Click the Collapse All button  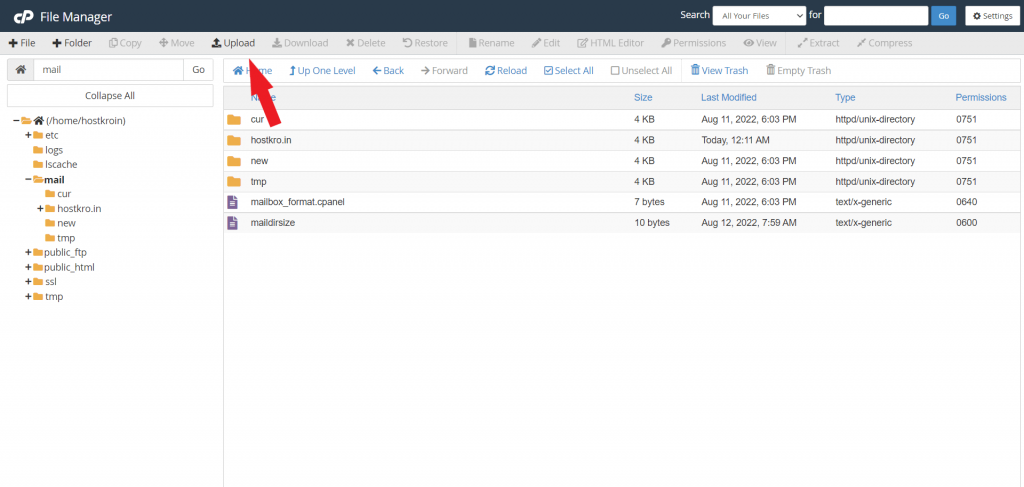[110, 95]
